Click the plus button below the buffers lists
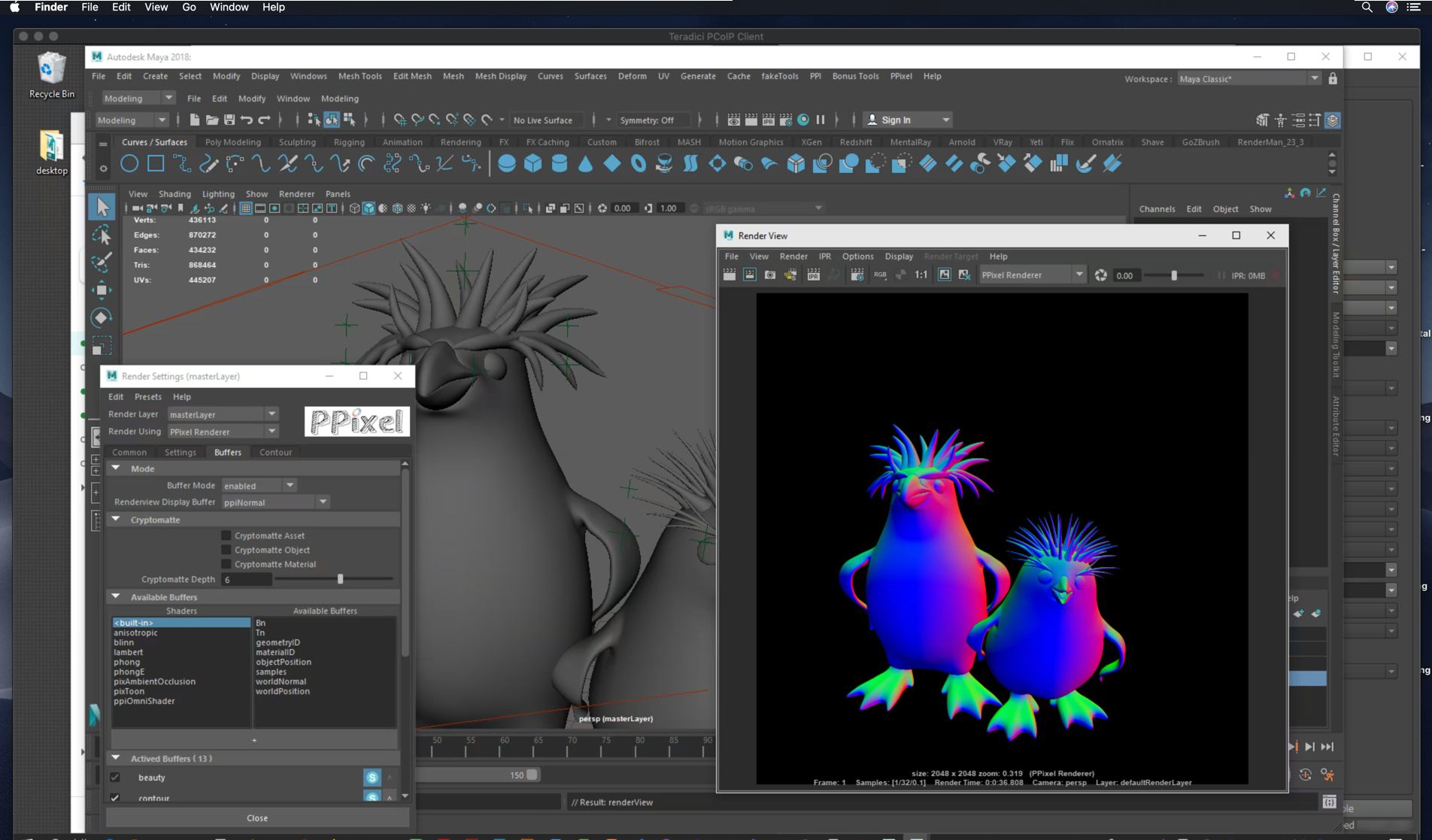 [254, 740]
